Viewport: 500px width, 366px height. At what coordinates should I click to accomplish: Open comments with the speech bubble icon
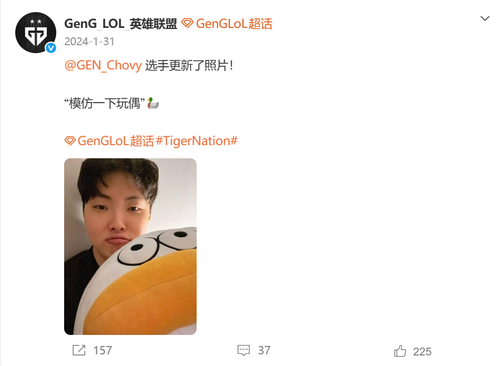244,350
